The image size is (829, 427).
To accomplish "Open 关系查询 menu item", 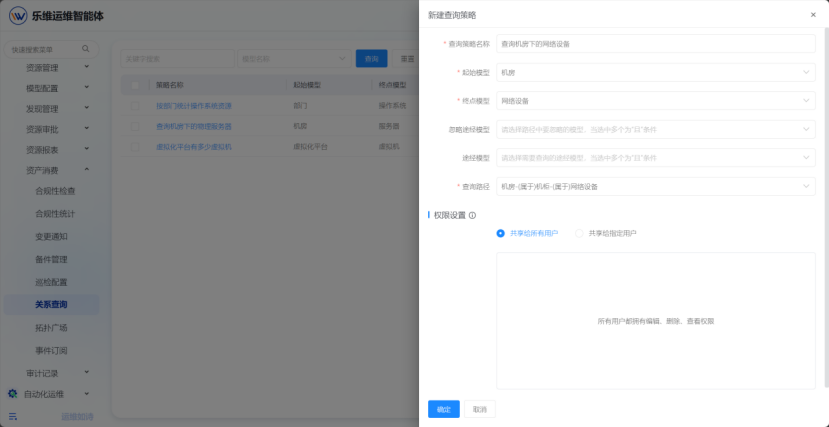I will (x=51, y=304).
